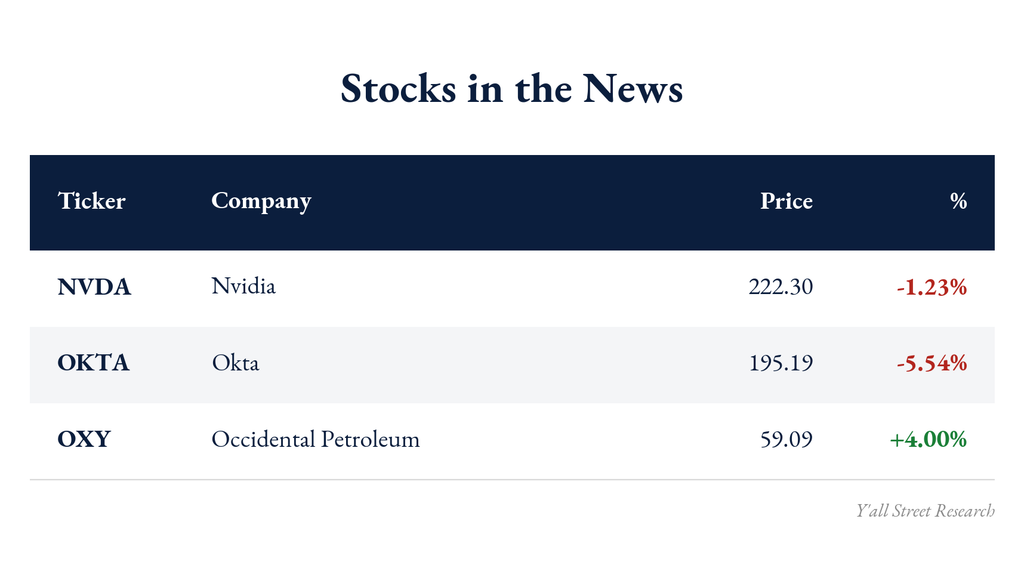This screenshot has width=1024, height=575.
Task: Click the Okta company name
Action: (x=235, y=363)
